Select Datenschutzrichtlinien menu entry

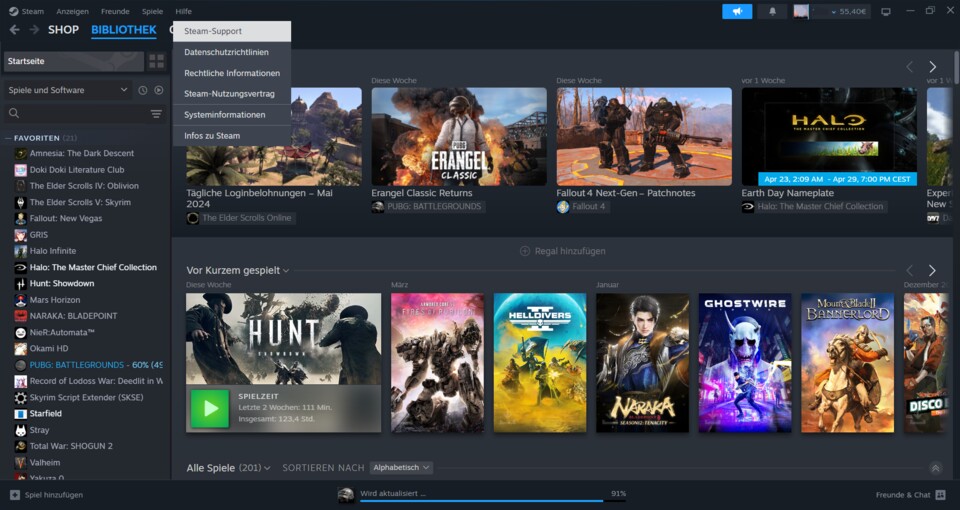tap(232, 52)
